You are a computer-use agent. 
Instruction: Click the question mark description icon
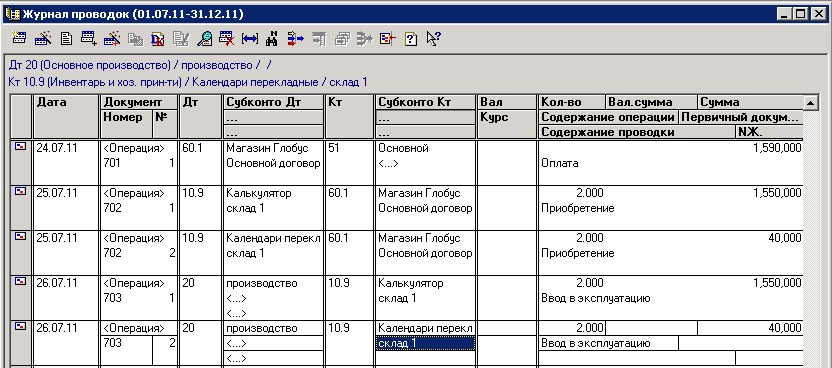[x=411, y=38]
